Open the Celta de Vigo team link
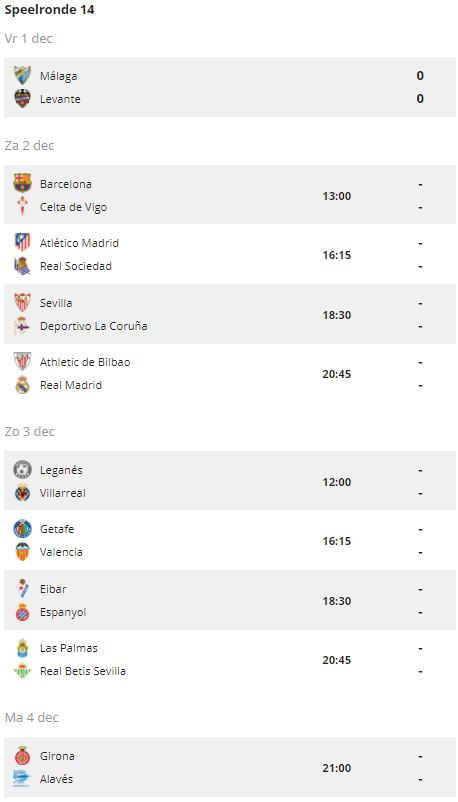The width and height of the screenshot is (458, 802). click(74, 207)
